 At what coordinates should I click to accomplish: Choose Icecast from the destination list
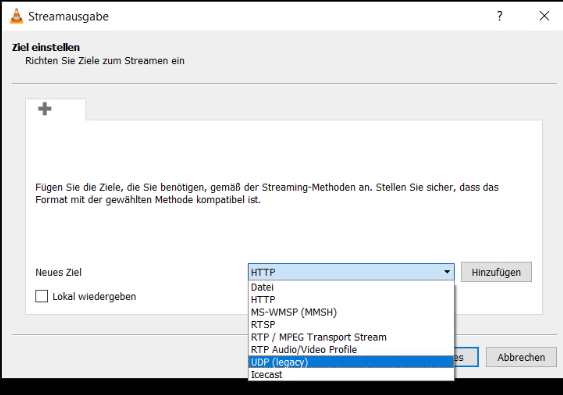[351, 375]
